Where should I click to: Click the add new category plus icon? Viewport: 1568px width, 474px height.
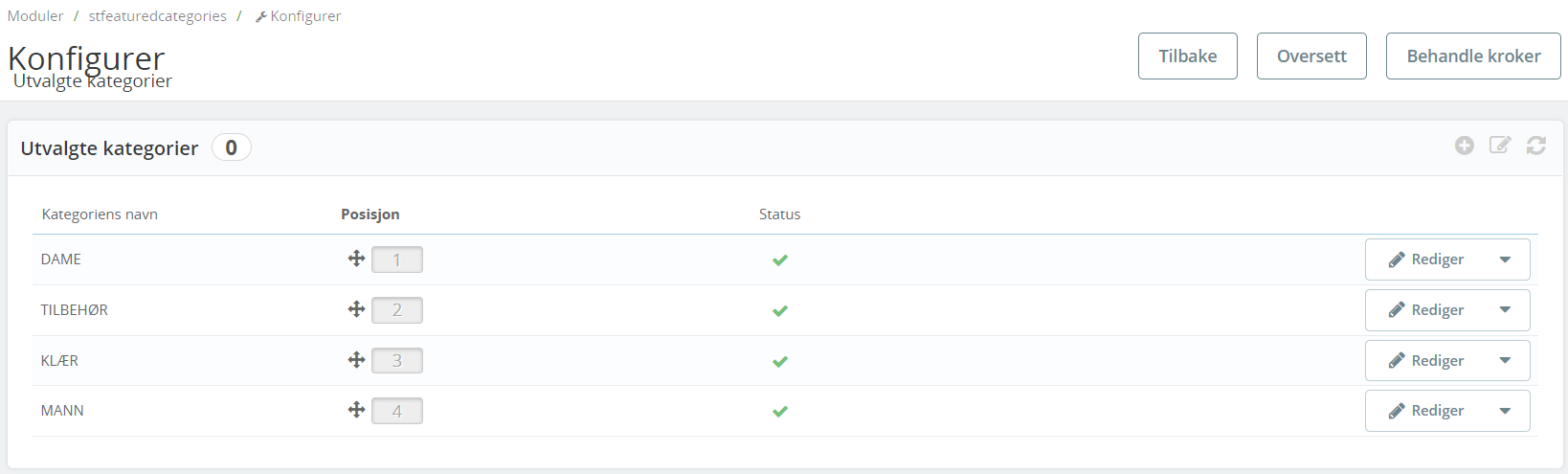coord(1464,146)
